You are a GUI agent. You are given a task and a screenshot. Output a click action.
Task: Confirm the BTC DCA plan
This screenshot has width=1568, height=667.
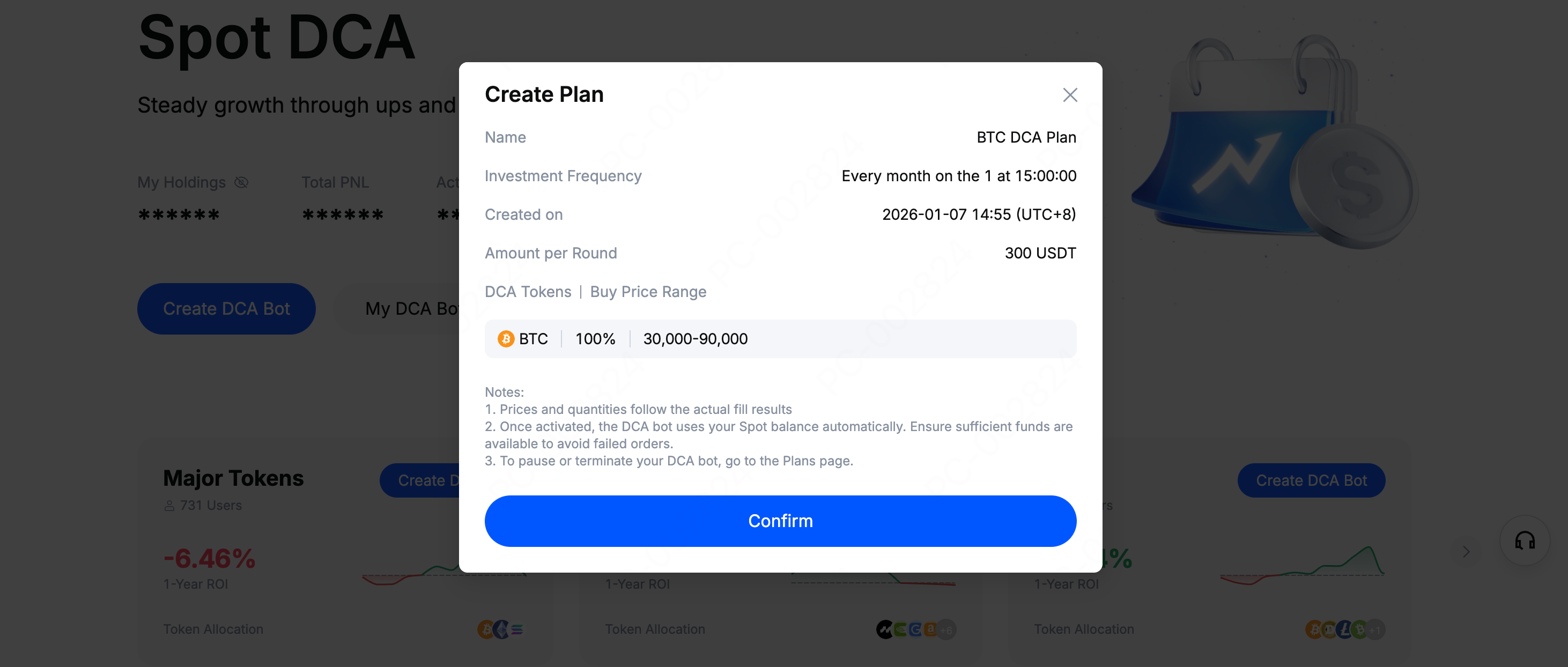(780, 521)
